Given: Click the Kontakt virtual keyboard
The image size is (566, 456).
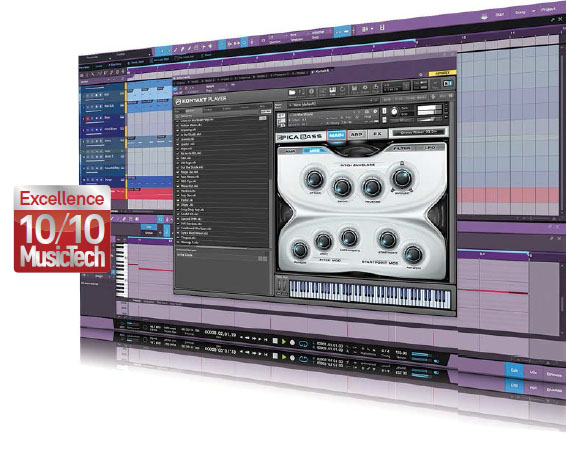Looking at the screenshot, I should tap(370, 294).
